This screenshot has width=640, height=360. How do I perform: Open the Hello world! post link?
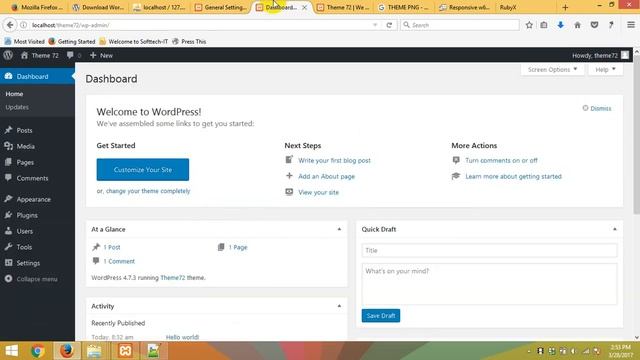(x=182, y=337)
